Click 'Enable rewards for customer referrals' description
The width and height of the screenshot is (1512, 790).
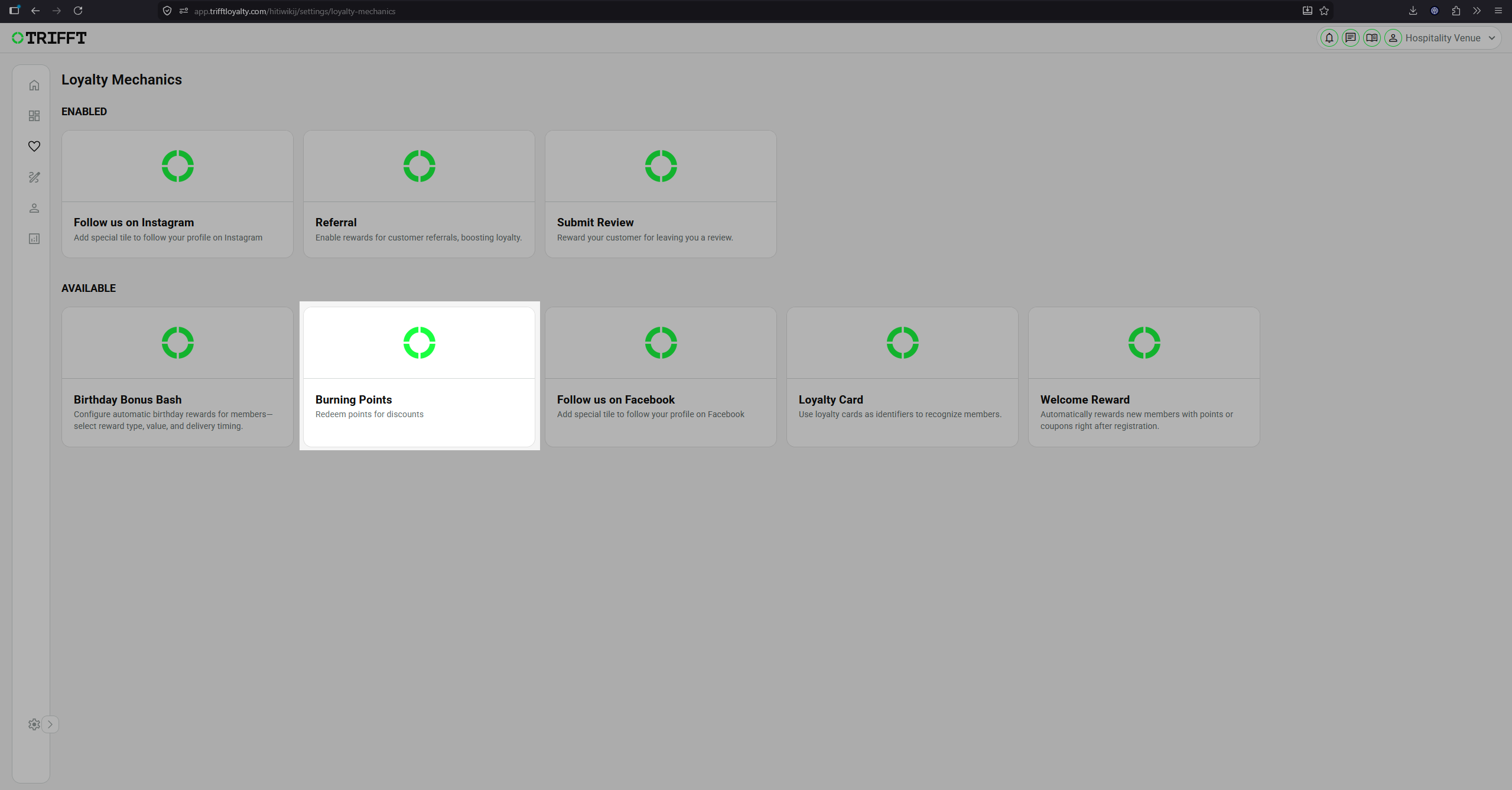click(x=418, y=238)
